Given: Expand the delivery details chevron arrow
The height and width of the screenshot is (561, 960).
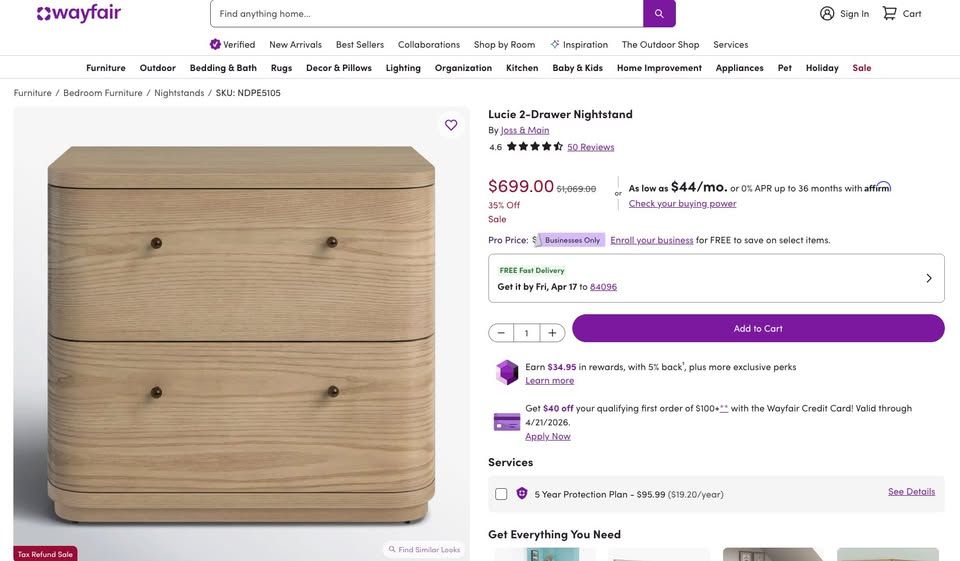Looking at the screenshot, I should [x=929, y=278].
